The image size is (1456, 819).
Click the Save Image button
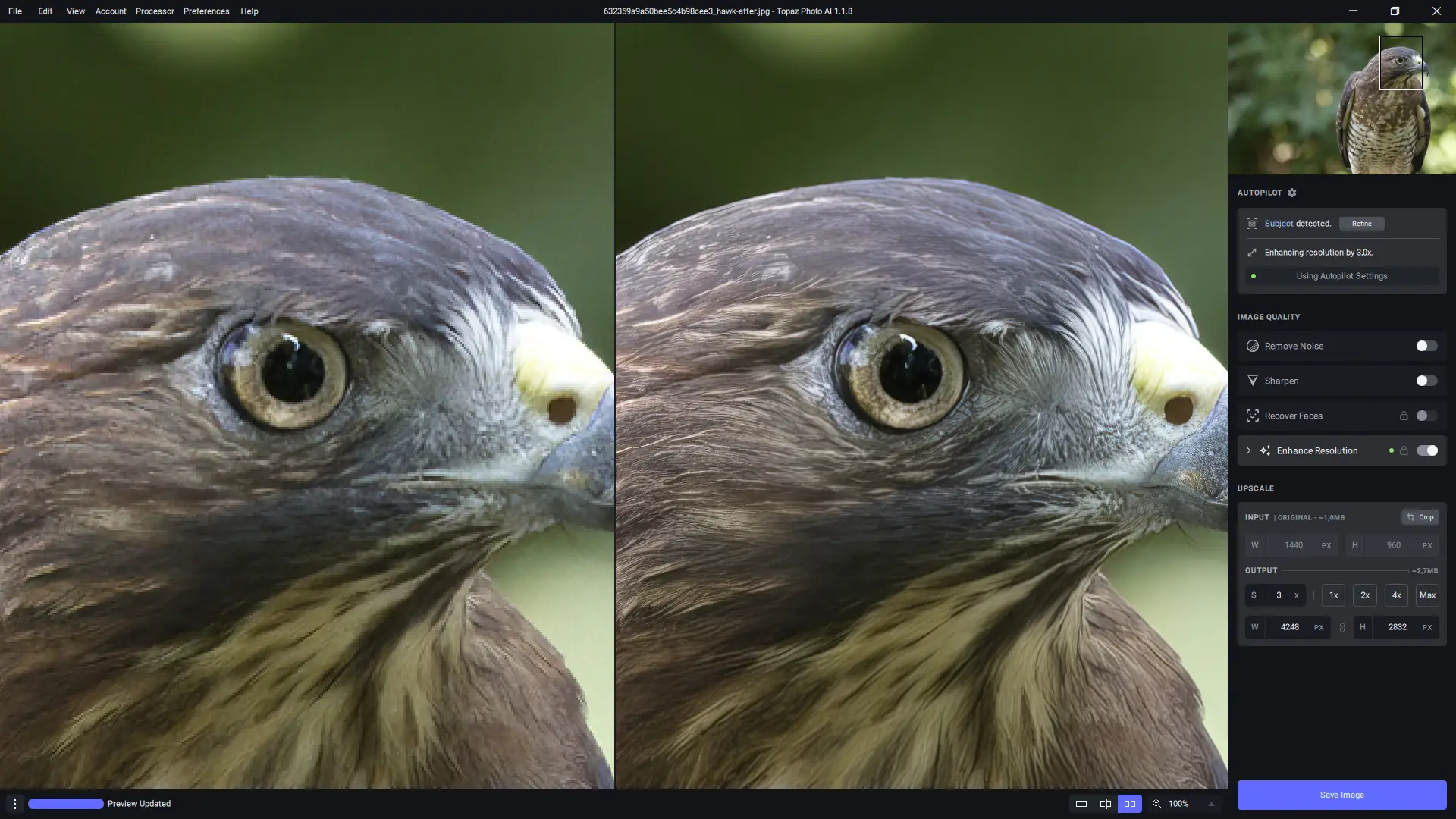(1341, 795)
